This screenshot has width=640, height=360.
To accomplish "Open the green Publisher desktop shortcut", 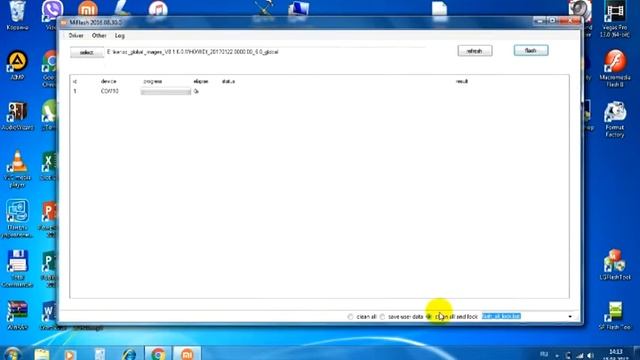I will tap(49, 269).
